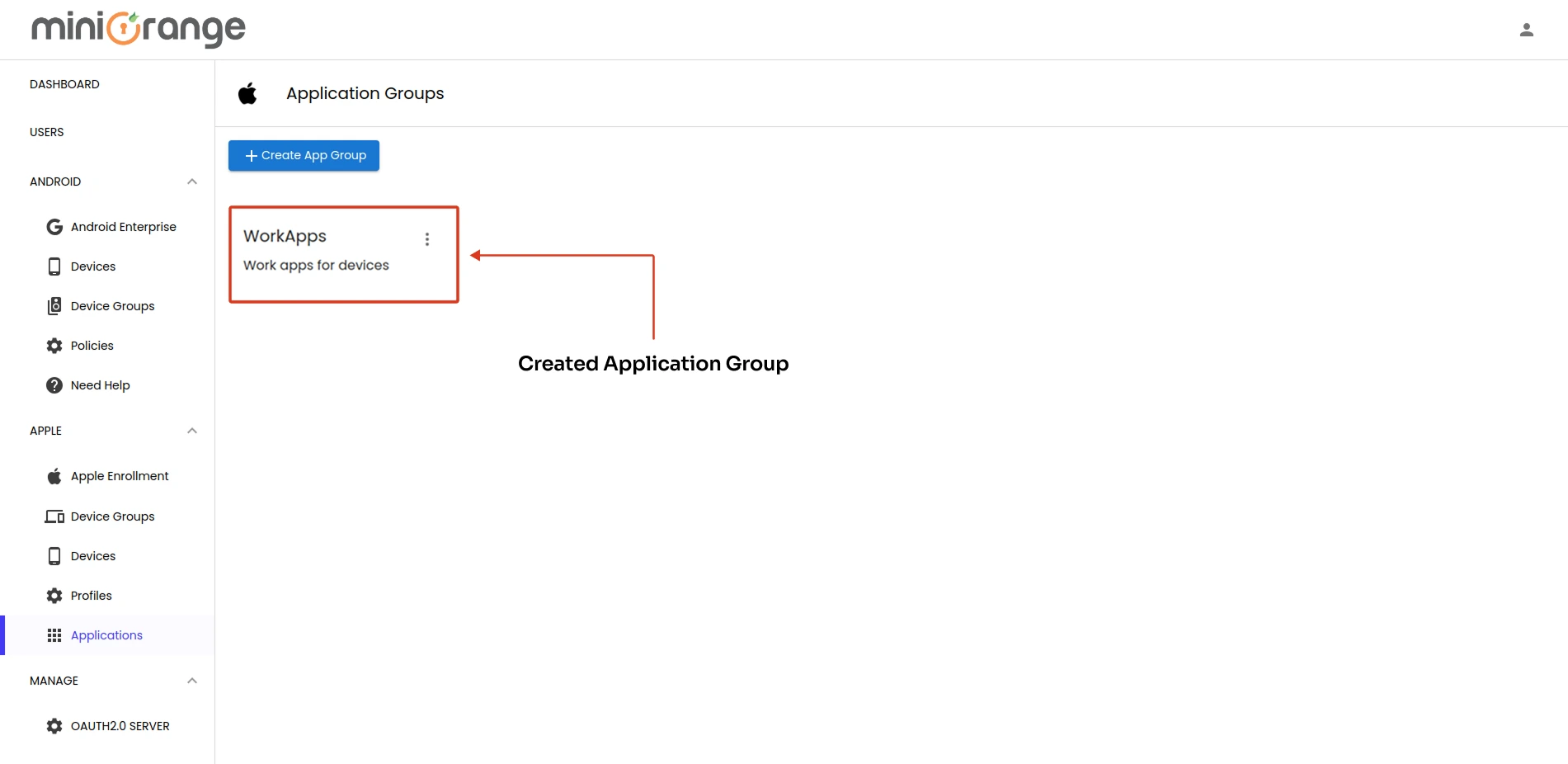Viewport: 1568px width, 764px height.
Task: Click the Device Groups icon under Android
Action: (x=54, y=305)
